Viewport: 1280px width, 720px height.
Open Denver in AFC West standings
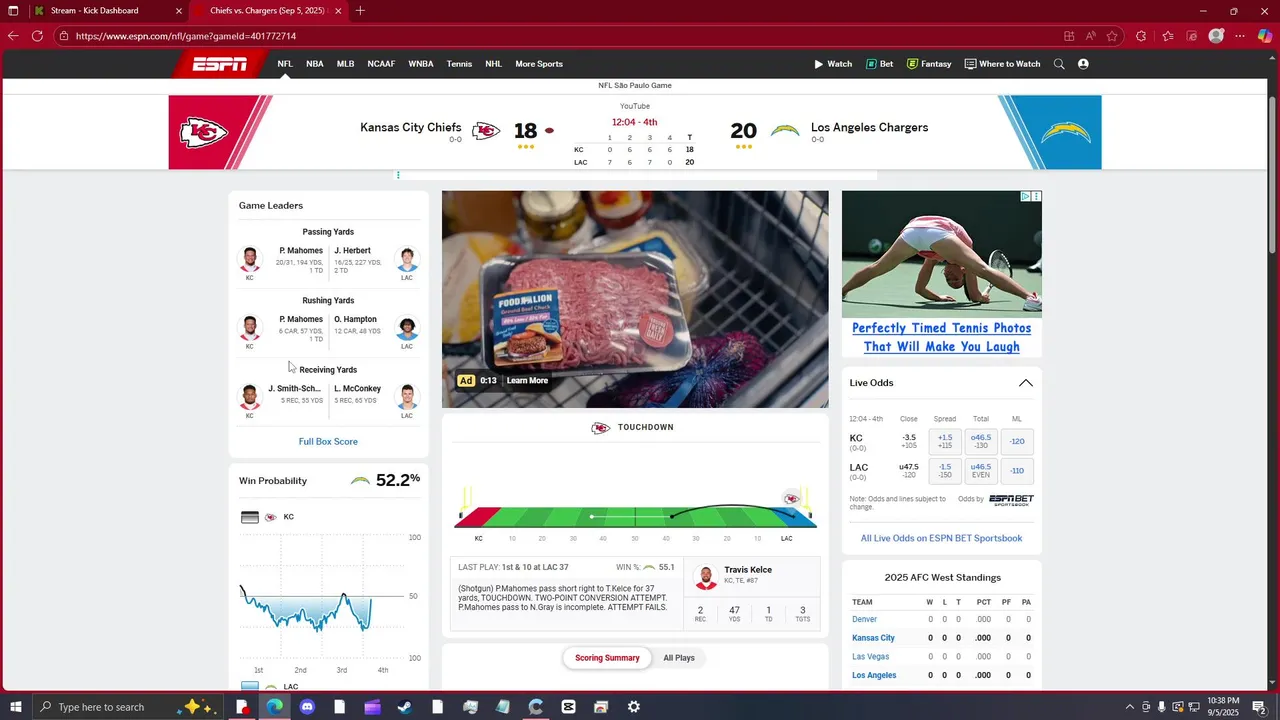pos(864,620)
